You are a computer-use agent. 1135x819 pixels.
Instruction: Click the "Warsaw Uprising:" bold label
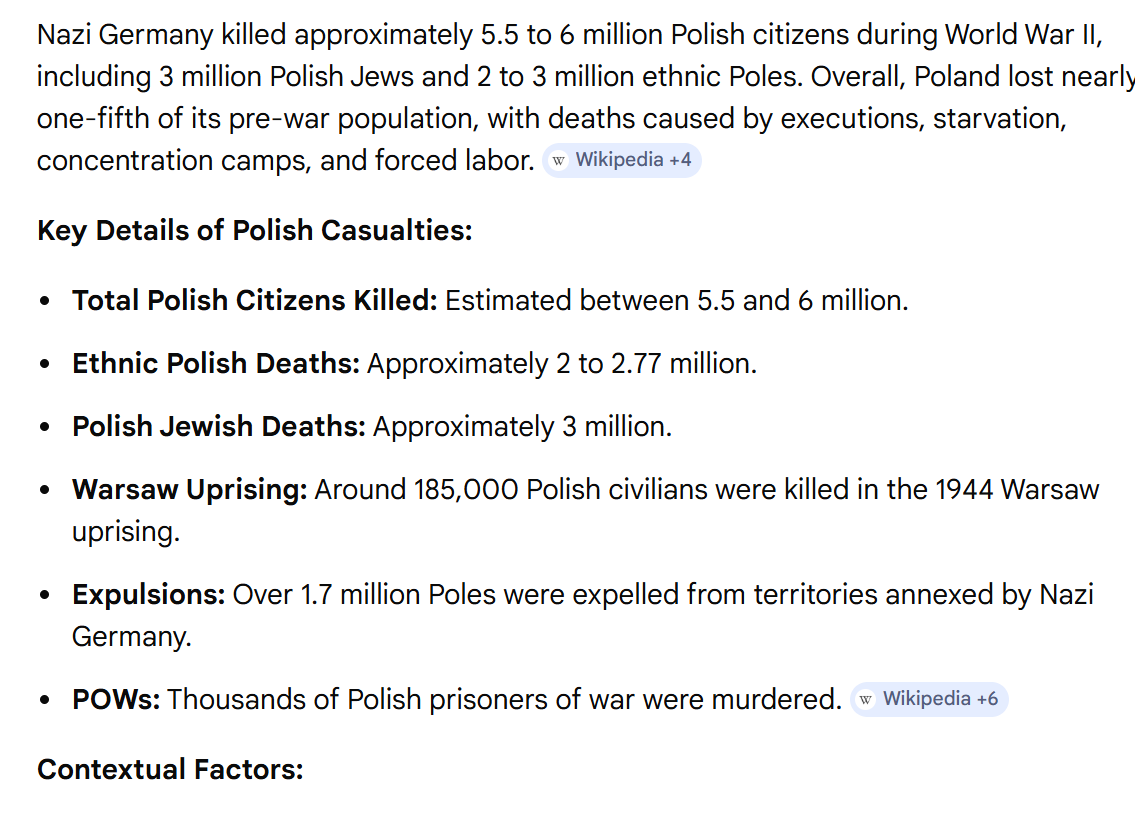pos(189,490)
